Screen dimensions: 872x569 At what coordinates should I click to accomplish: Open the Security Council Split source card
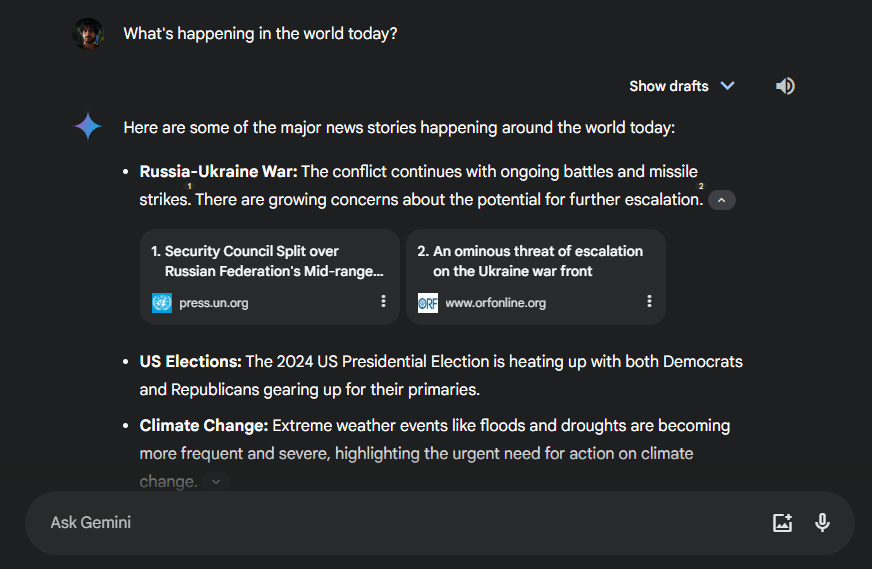270,277
